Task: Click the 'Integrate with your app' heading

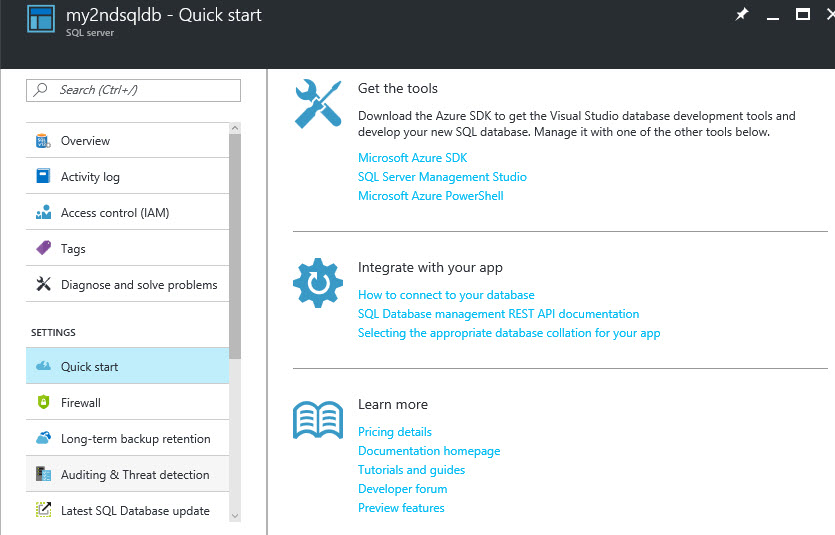Action: click(x=430, y=267)
